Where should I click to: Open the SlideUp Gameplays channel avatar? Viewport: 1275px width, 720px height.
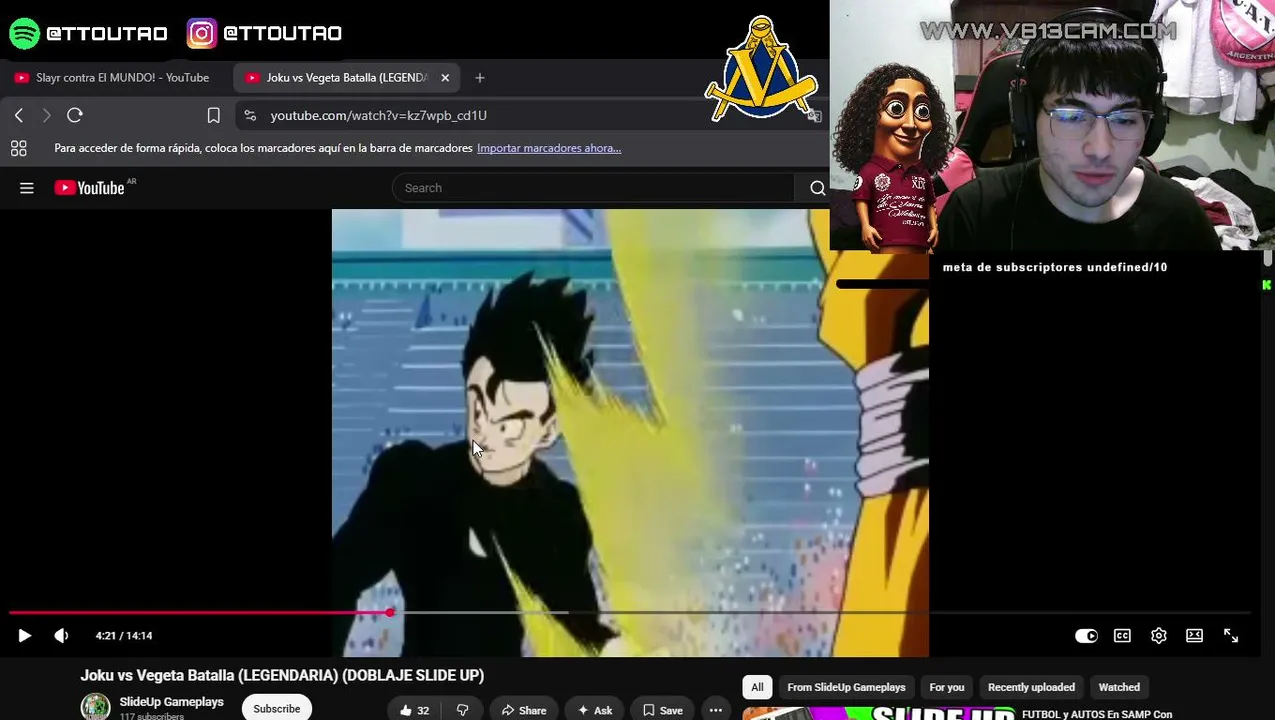tap(95, 707)
